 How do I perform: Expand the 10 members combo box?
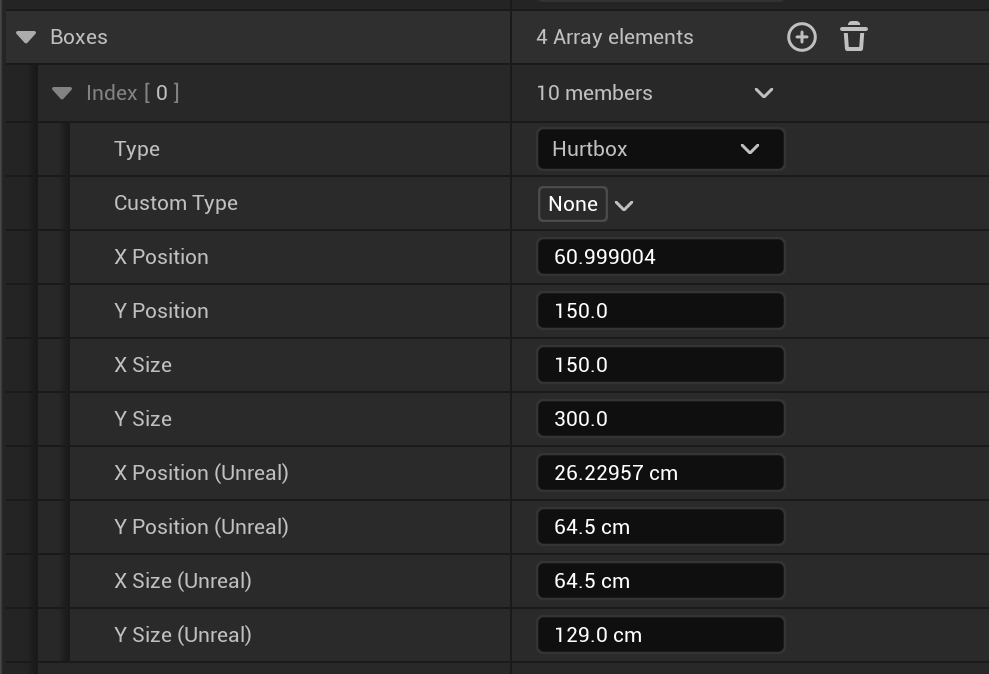pos(764,93)
